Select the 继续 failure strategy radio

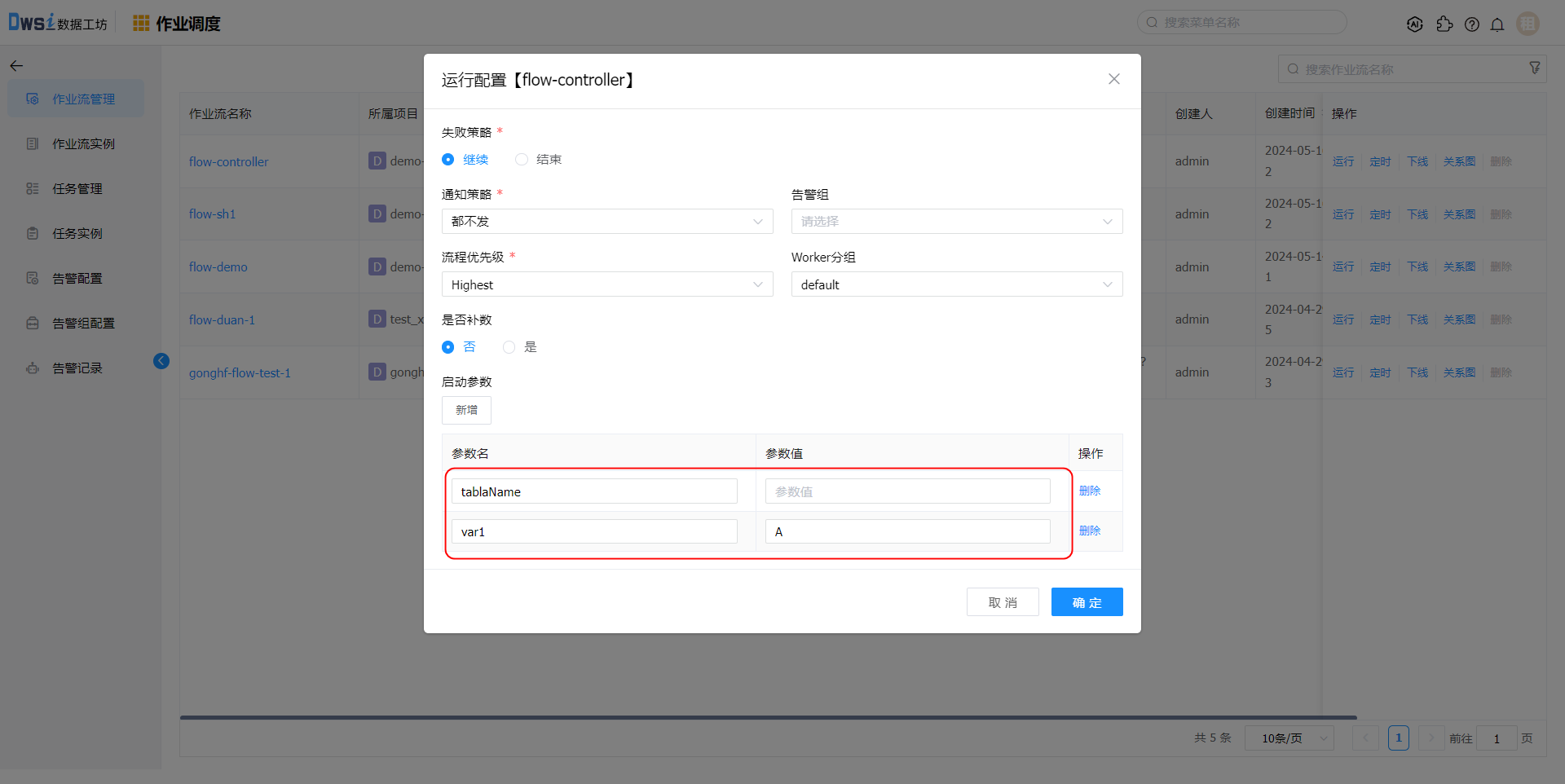click(x=448, y=160)
